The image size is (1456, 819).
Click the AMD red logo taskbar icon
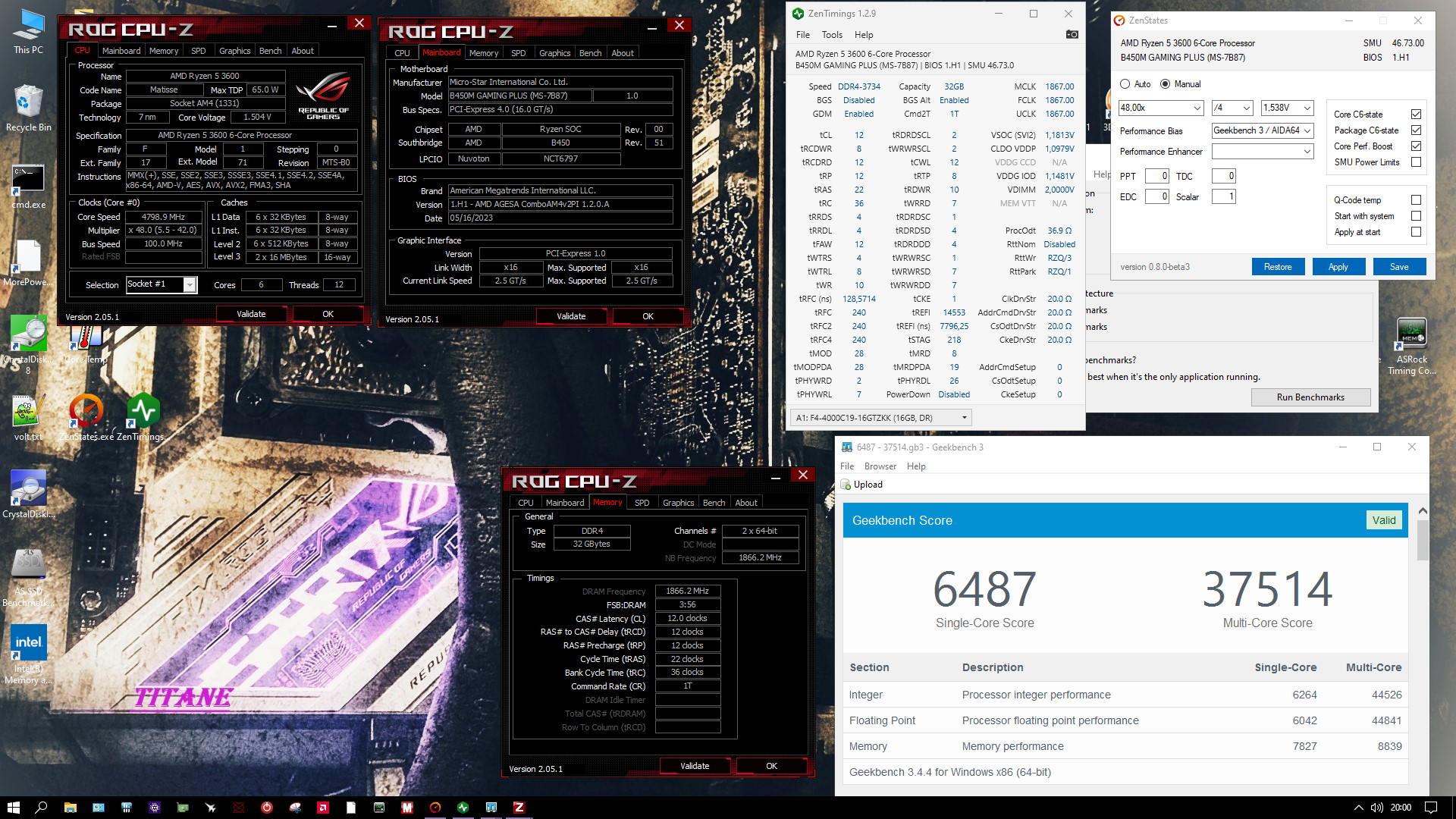pyautogui.click(x=322, y=808)
